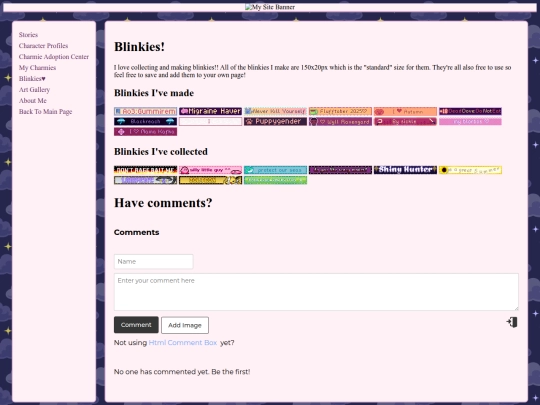540x405 pixels.
Task: Click the Shiny Hunter blinkie
Action: pos(405,170)
